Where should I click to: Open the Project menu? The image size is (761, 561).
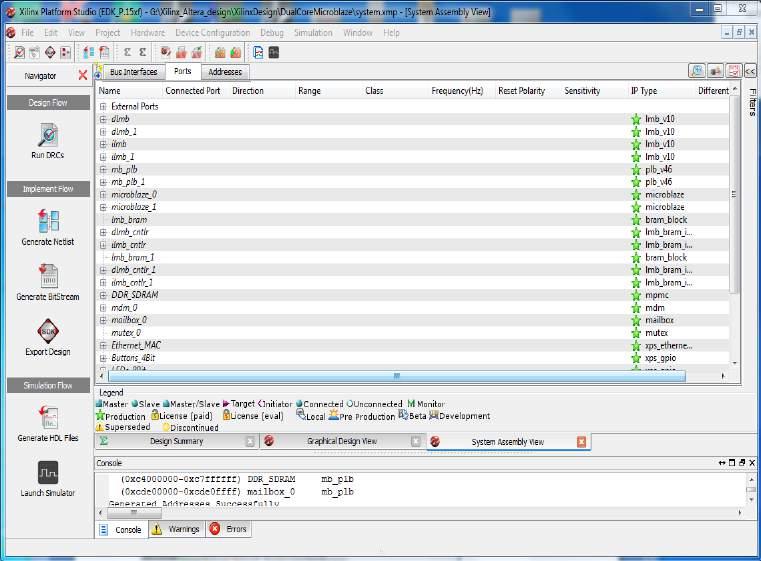[x=108, y=33]
